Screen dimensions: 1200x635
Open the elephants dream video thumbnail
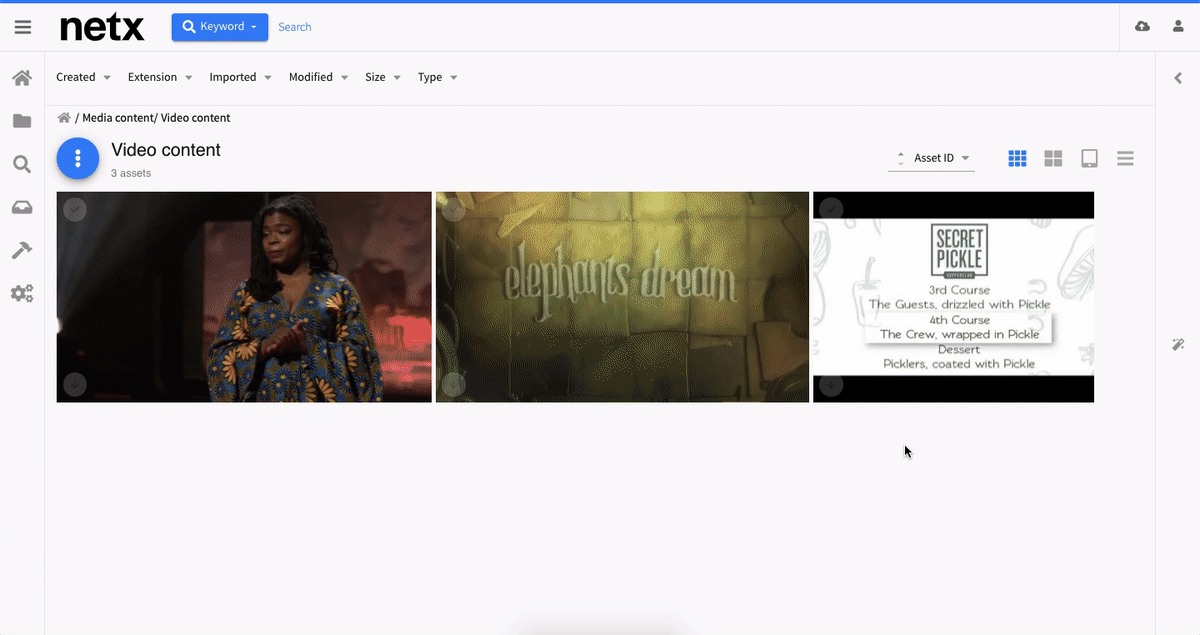tap(622, 297)
